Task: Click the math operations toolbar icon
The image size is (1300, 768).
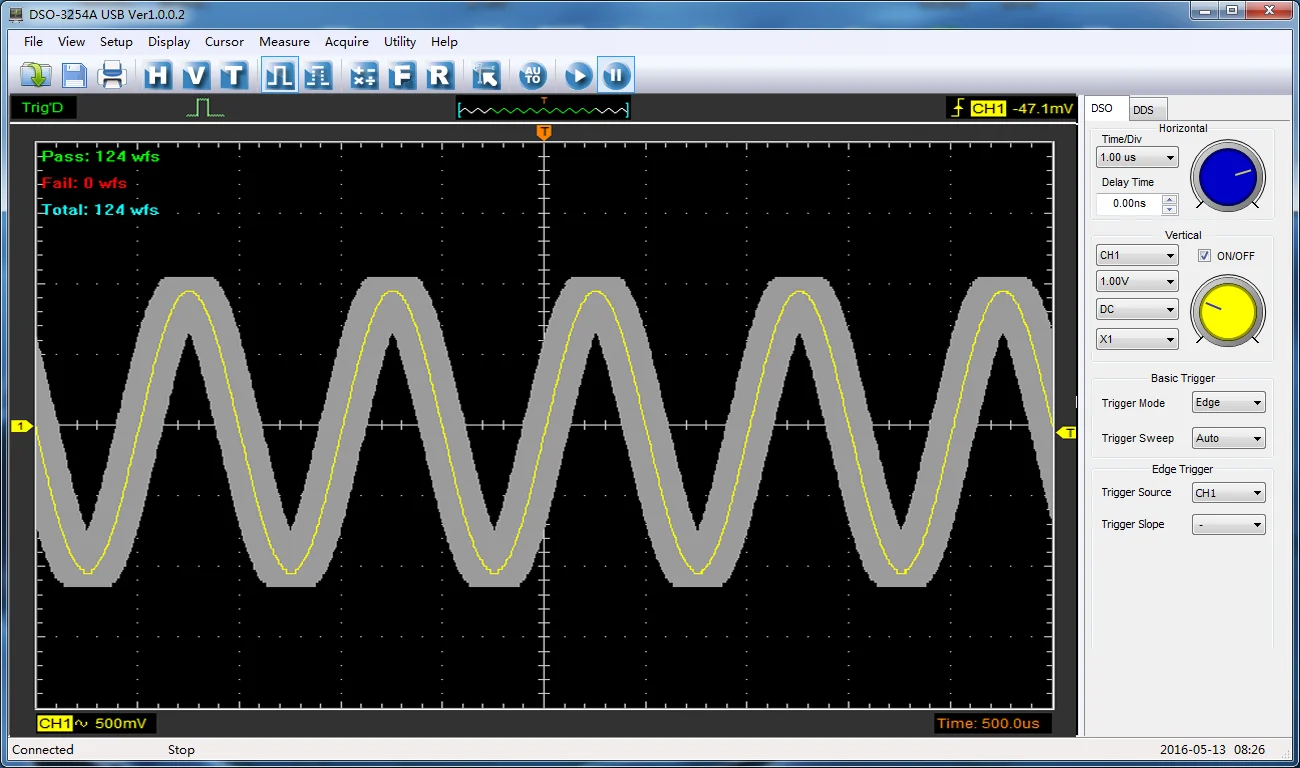Action: [364, 75]
